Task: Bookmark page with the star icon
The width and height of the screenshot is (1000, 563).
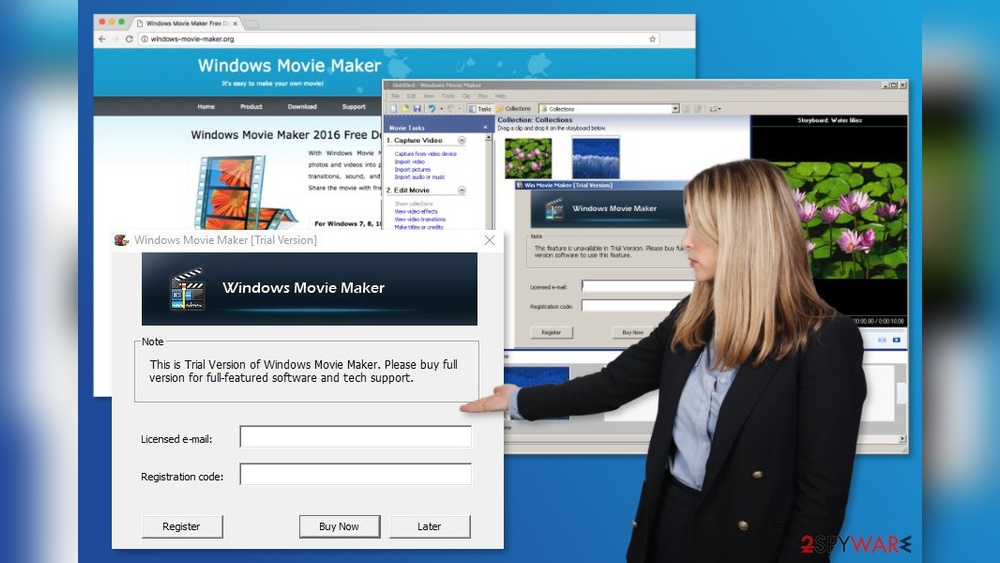Action: tap(652, 39)
